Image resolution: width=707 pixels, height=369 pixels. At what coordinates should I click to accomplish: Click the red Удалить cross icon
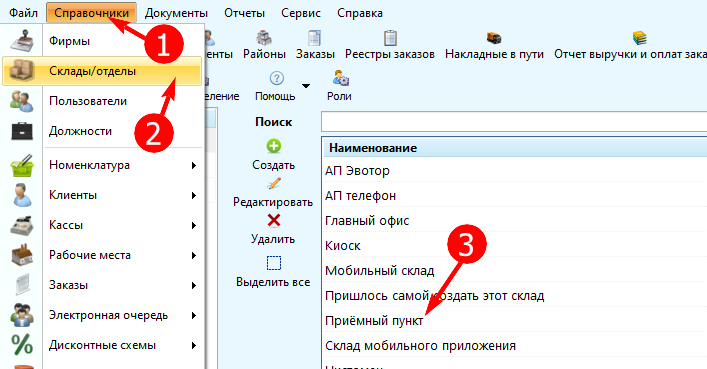coord(274,220)
